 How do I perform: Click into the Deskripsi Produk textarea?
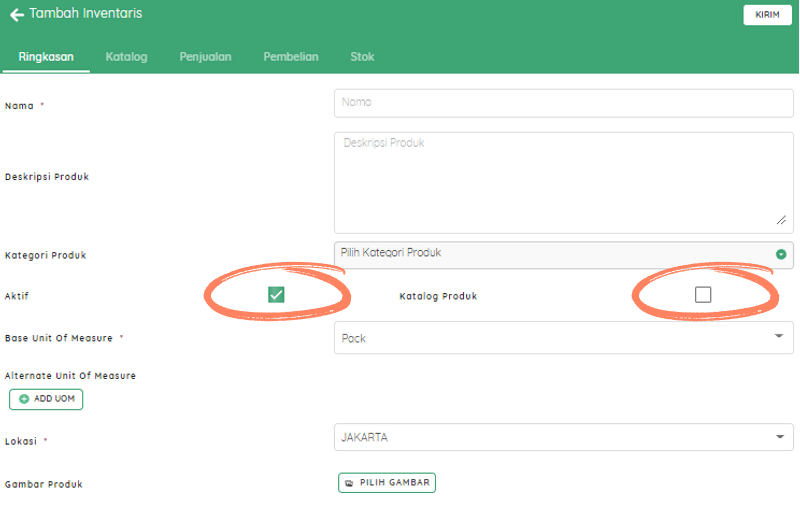(x=564, y=183)
